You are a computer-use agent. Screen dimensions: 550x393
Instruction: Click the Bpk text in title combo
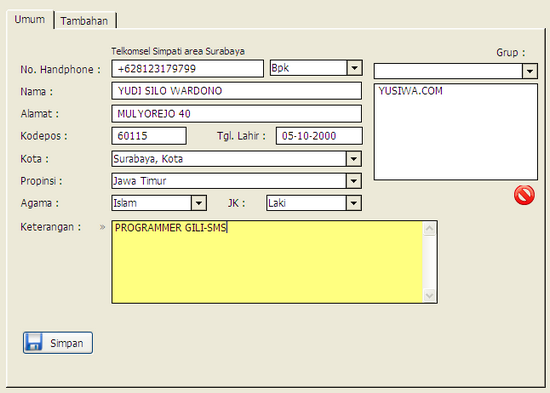(280, 68)
